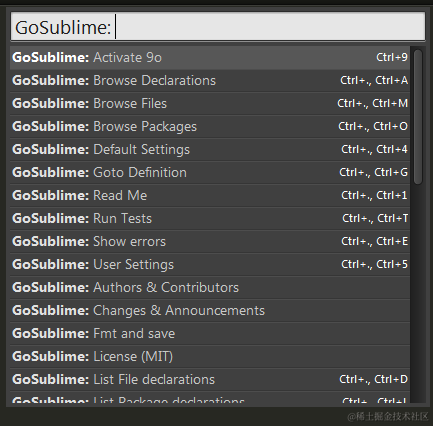The height and width of the screenshot is (426, 433).
Task: Select GoSublime: List File declarations
Action: point(210,380)
